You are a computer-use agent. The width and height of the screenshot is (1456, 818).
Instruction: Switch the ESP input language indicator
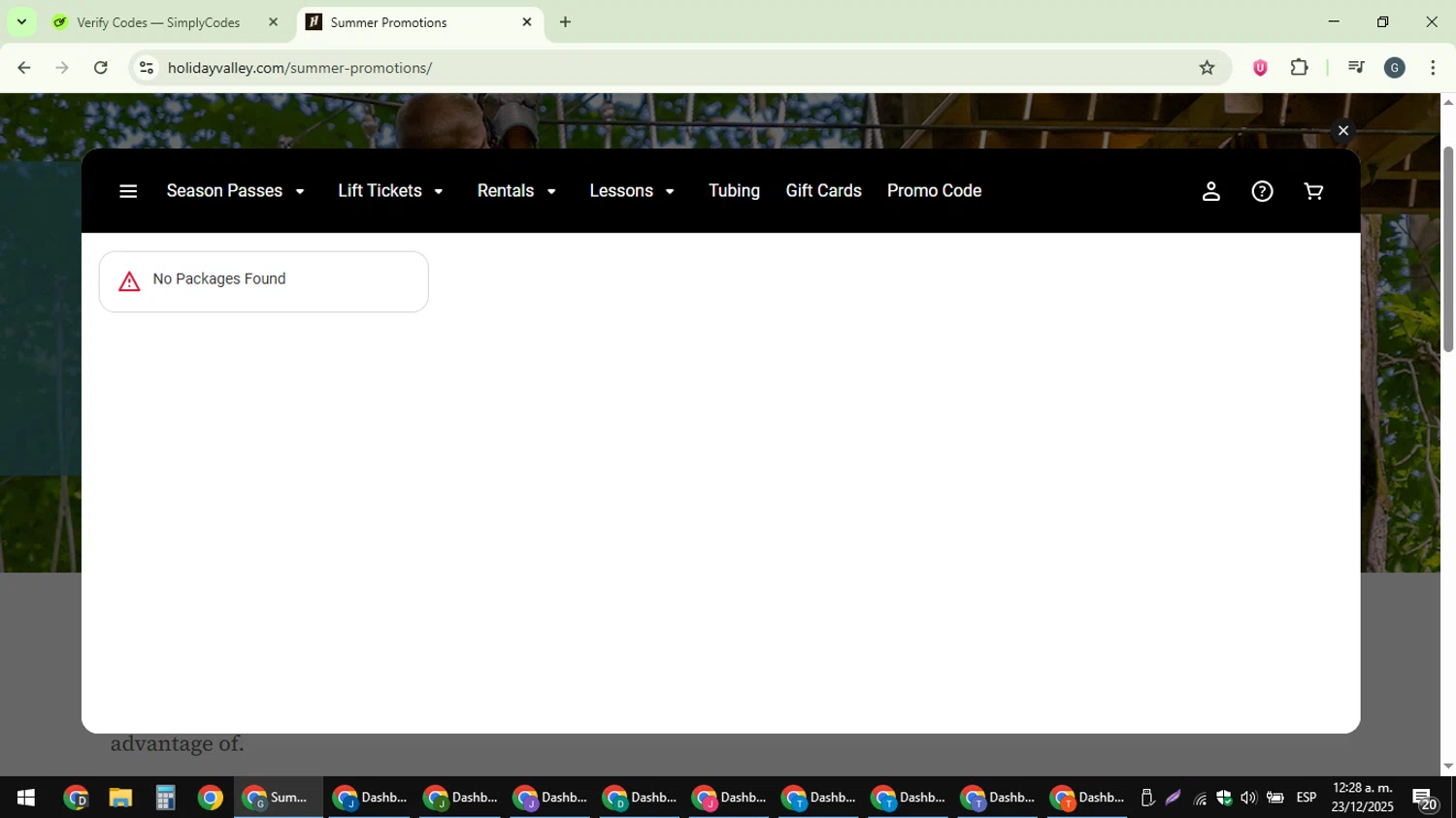click(1307, 798)
